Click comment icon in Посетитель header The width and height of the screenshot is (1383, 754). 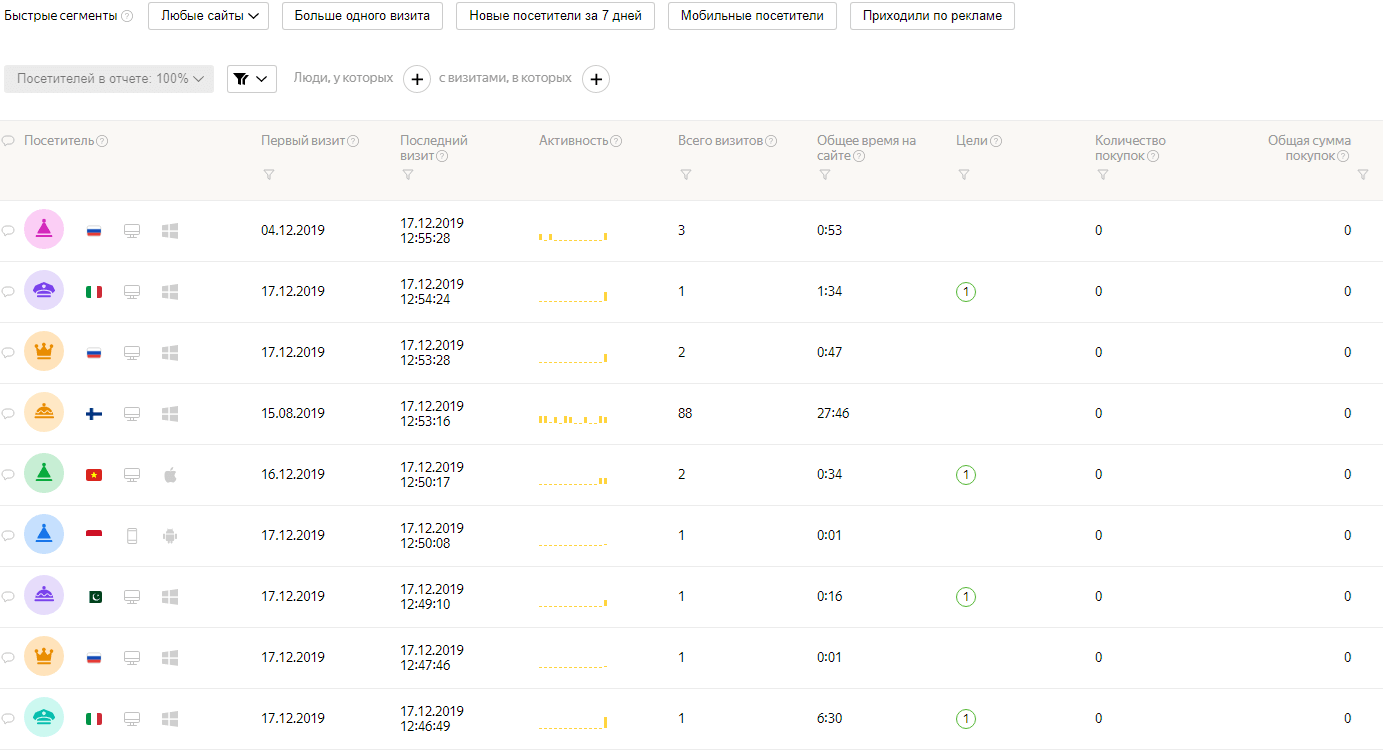8,141
